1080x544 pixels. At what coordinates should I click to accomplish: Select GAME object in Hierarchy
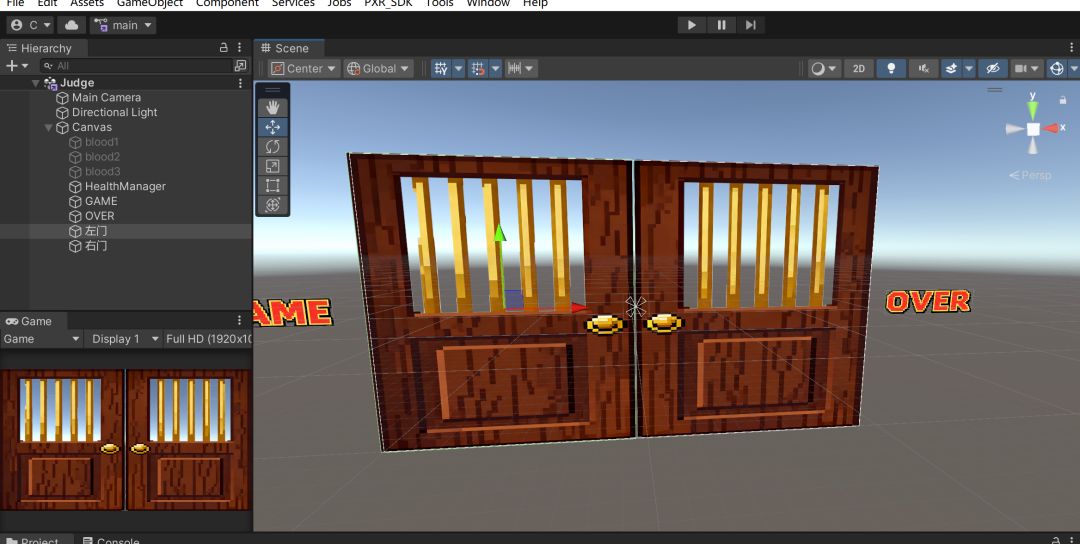click(x=101, y=201)
